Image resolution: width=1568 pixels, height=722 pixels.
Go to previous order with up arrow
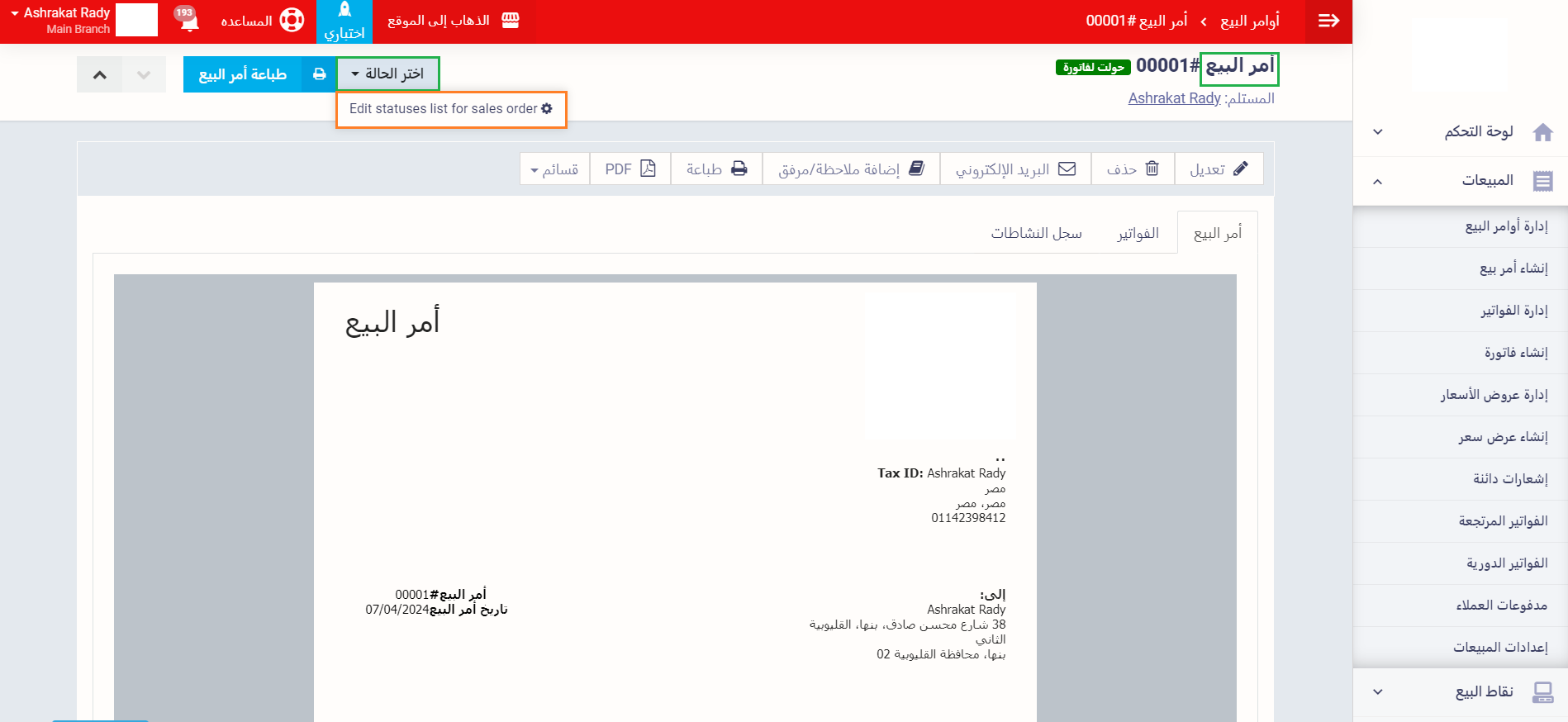coord(100,75)
